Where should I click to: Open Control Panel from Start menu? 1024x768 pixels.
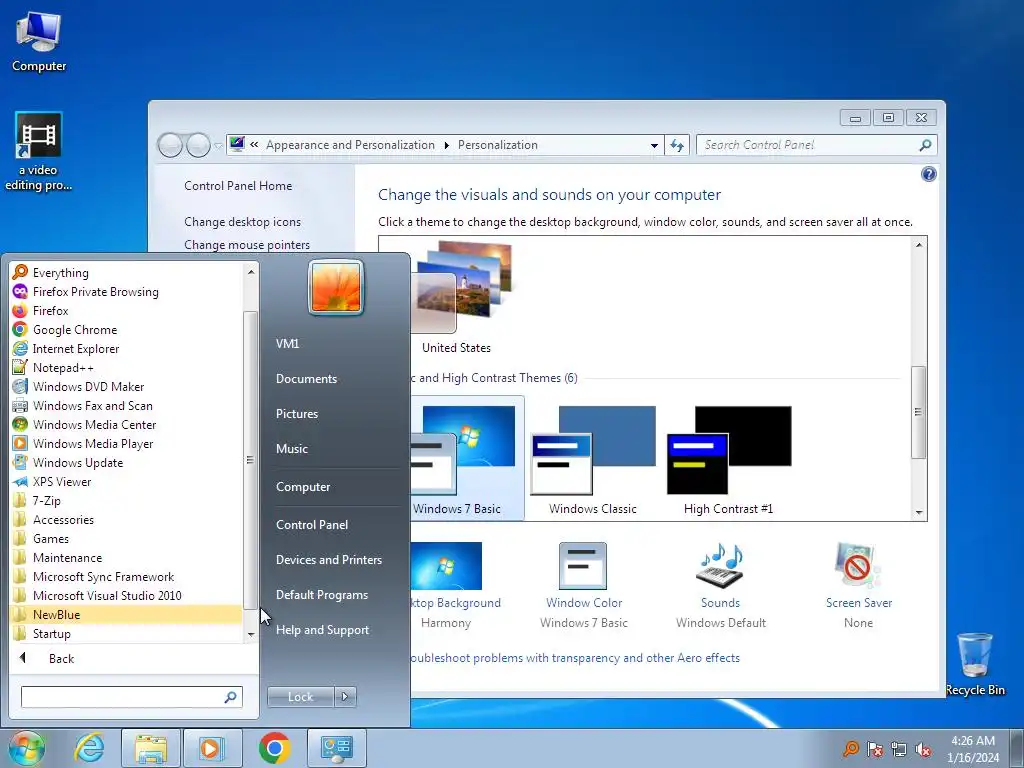pyautogui.click(x=312, y=524)
